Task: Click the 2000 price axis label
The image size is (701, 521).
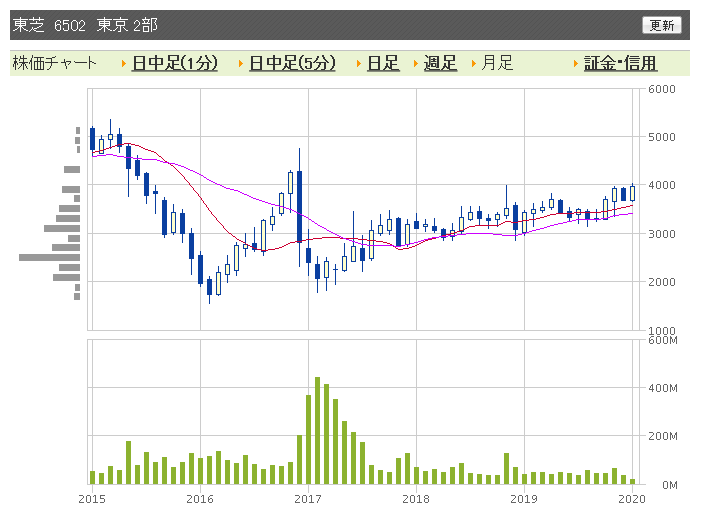Action: pyautogui.click(x=662, y=282)
